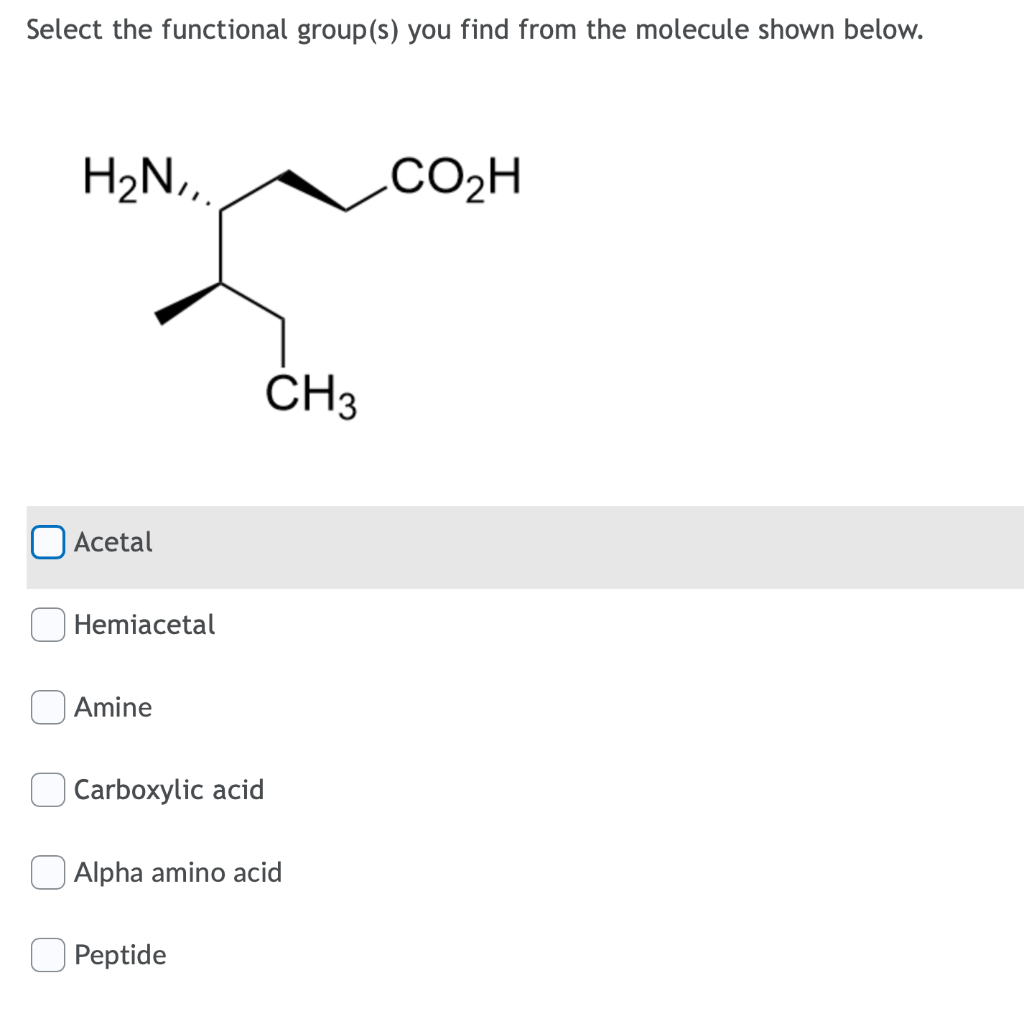This screenshot has height=1011, width=1024.
Task: Click the CH3 label in the structure
Action: [x=309, y=393]
